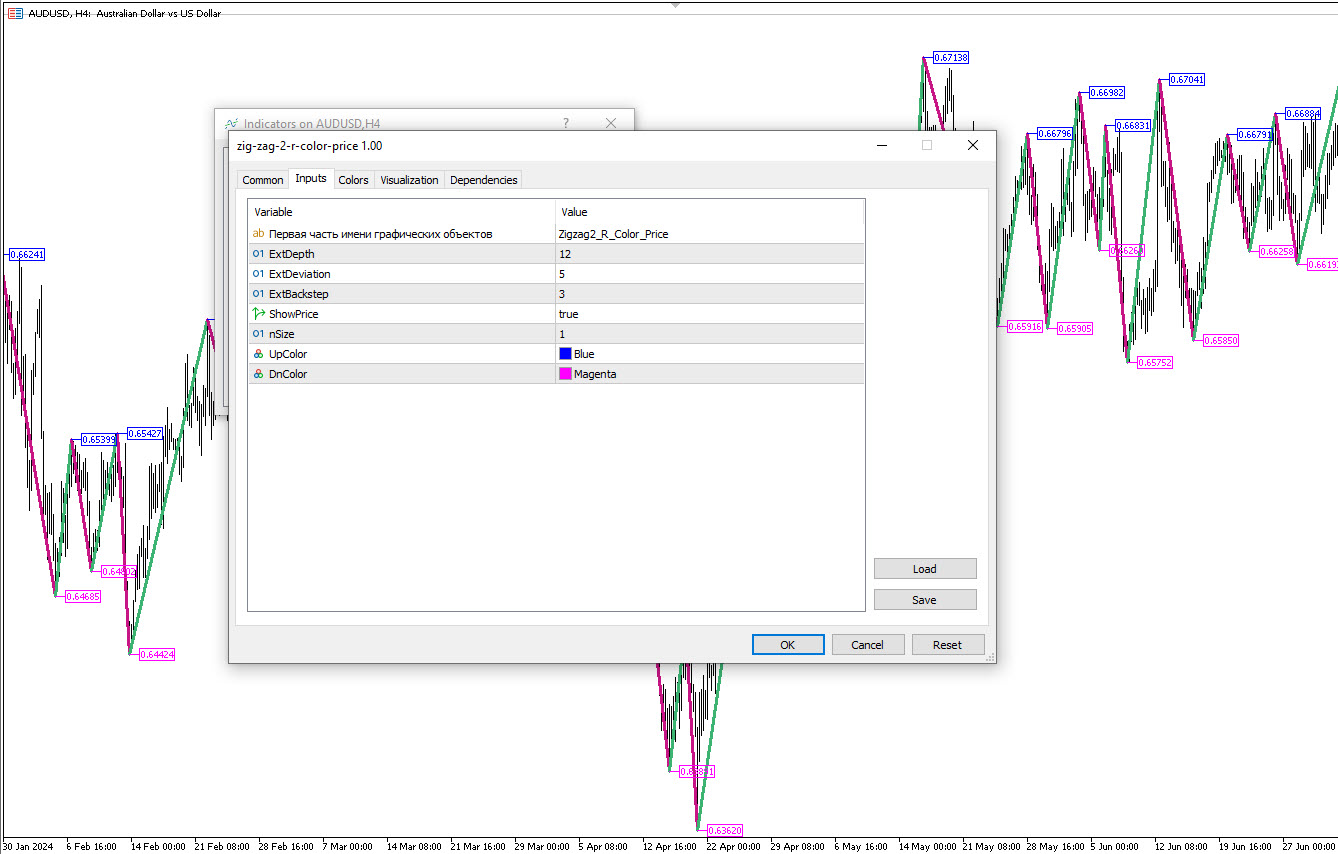Click the ShowPrice variable name

293,314
